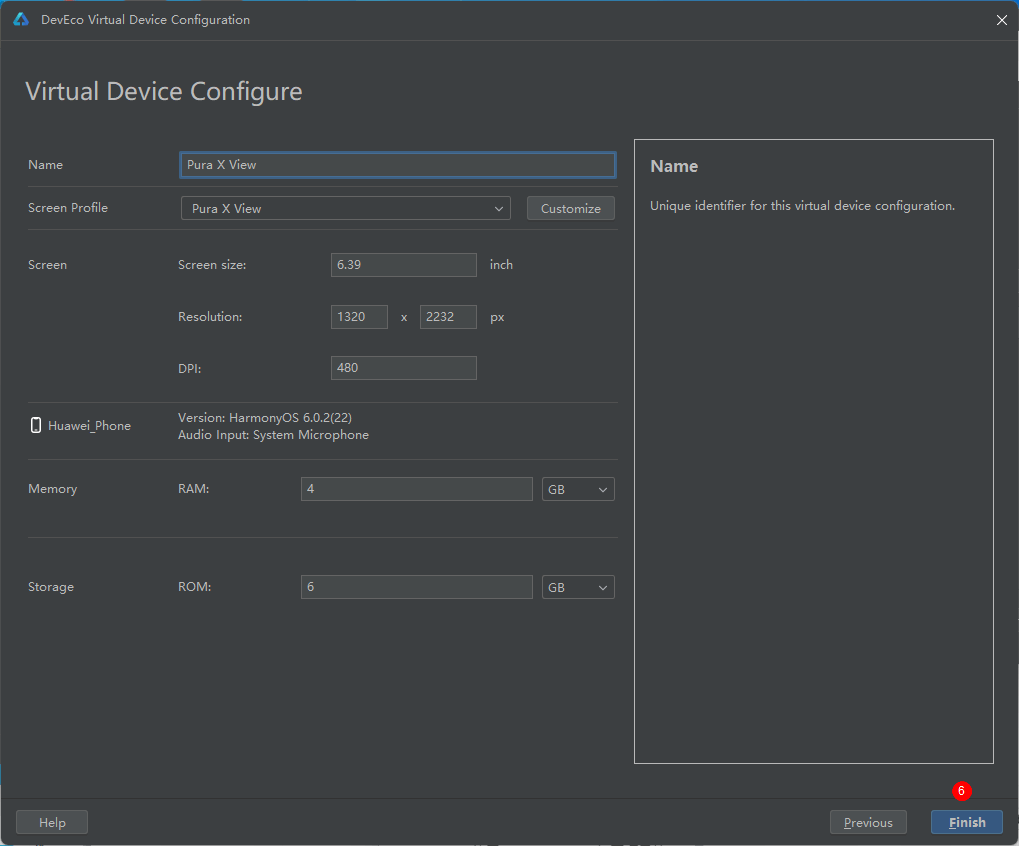Click the Storage section label
Image resolution: width=1019 pixels, height=846 pixels.
tap(51, 587)
